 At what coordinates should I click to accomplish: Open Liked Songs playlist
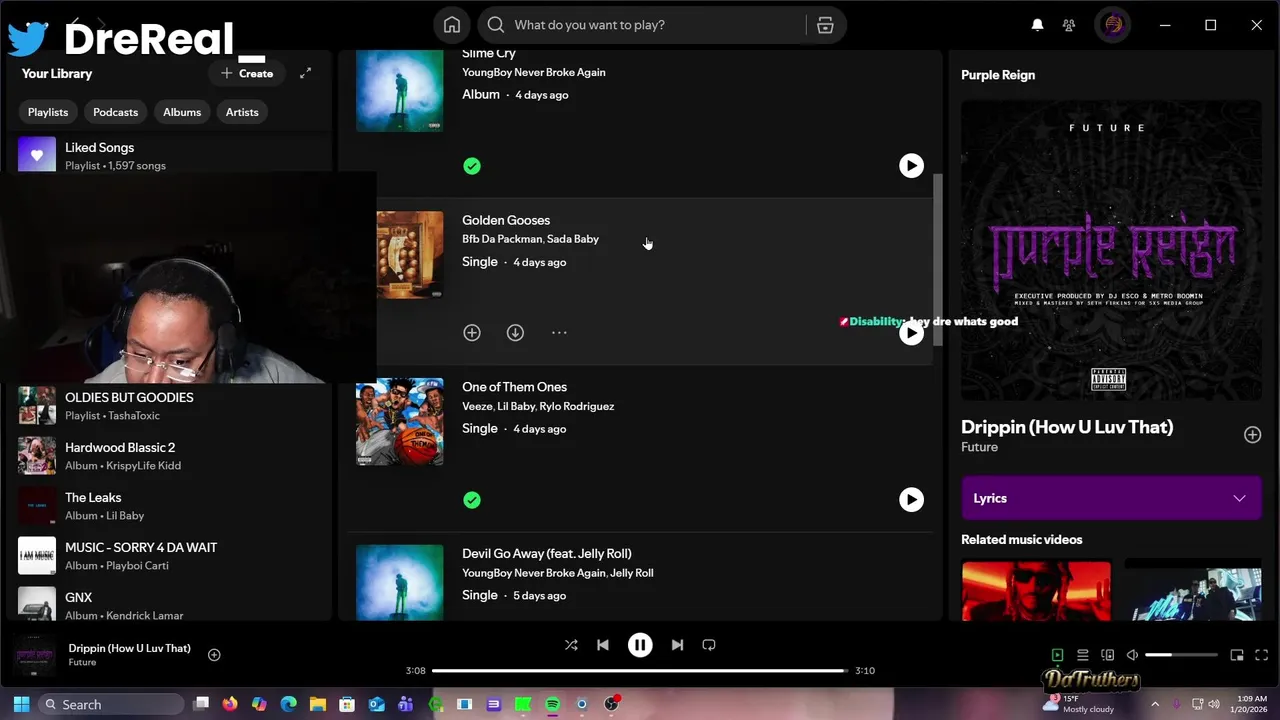pyautogui.click(x=170, y=155)
